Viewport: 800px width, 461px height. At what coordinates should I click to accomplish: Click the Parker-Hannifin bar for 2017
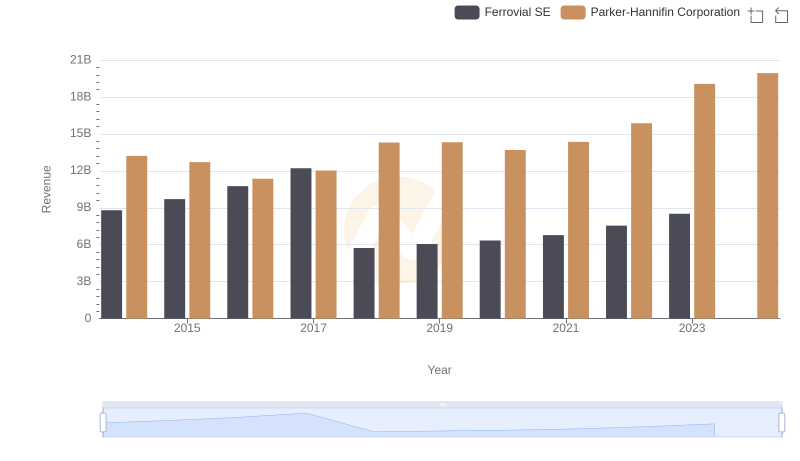[x=326, y=244]
